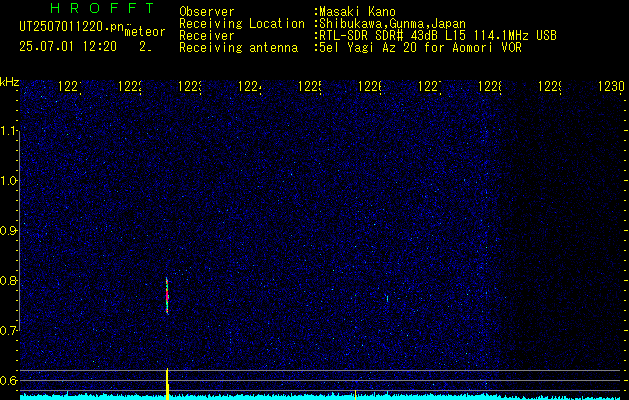
Task: Select observer name Masaki Kano
Action: (357, 12)
